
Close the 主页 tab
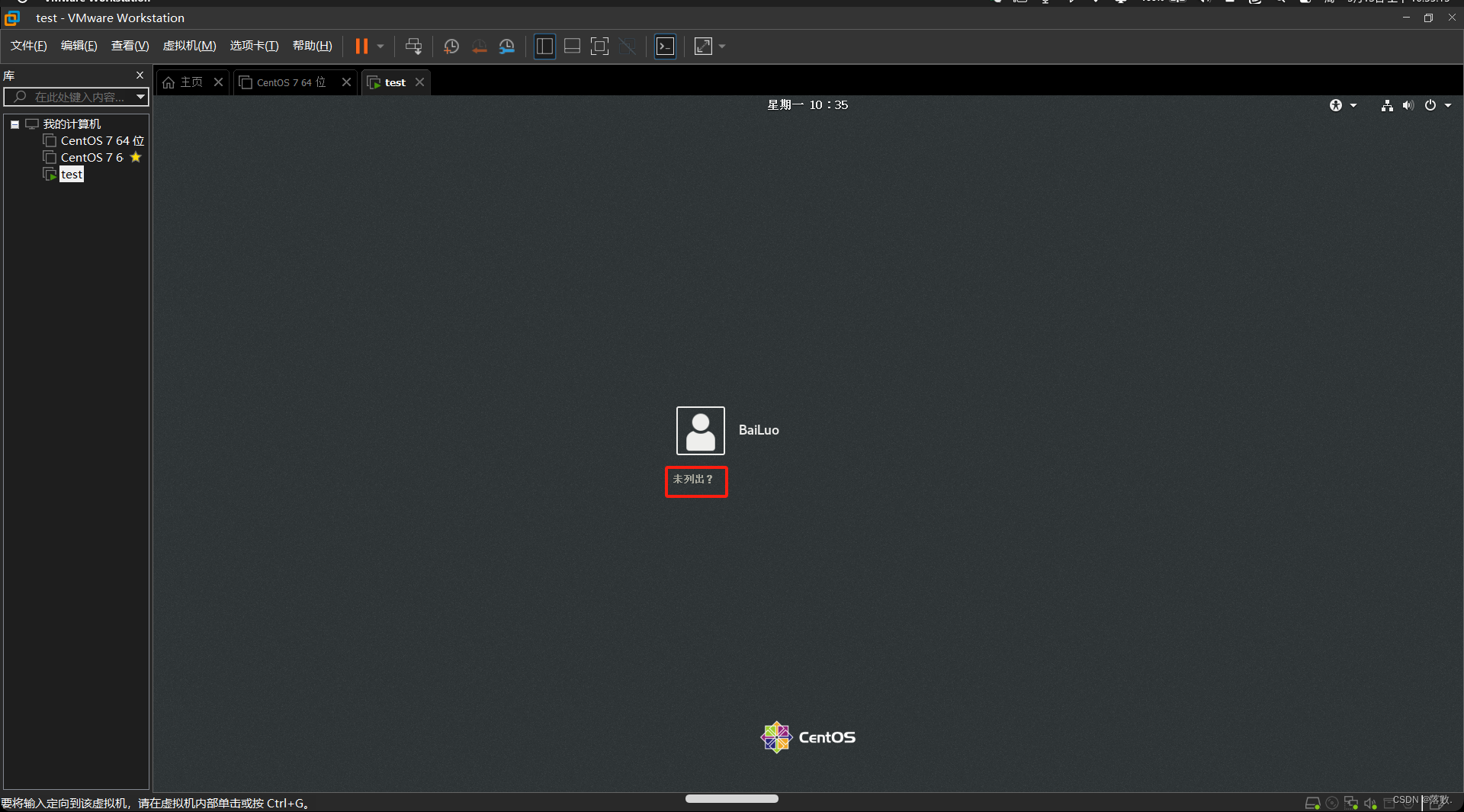point(218,82)
